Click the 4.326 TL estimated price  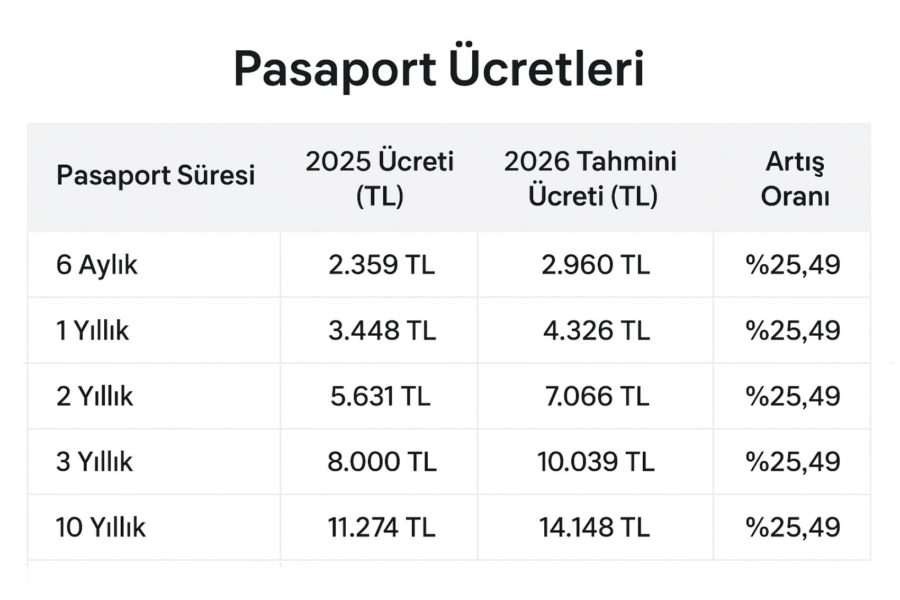(x=594, y=331)
